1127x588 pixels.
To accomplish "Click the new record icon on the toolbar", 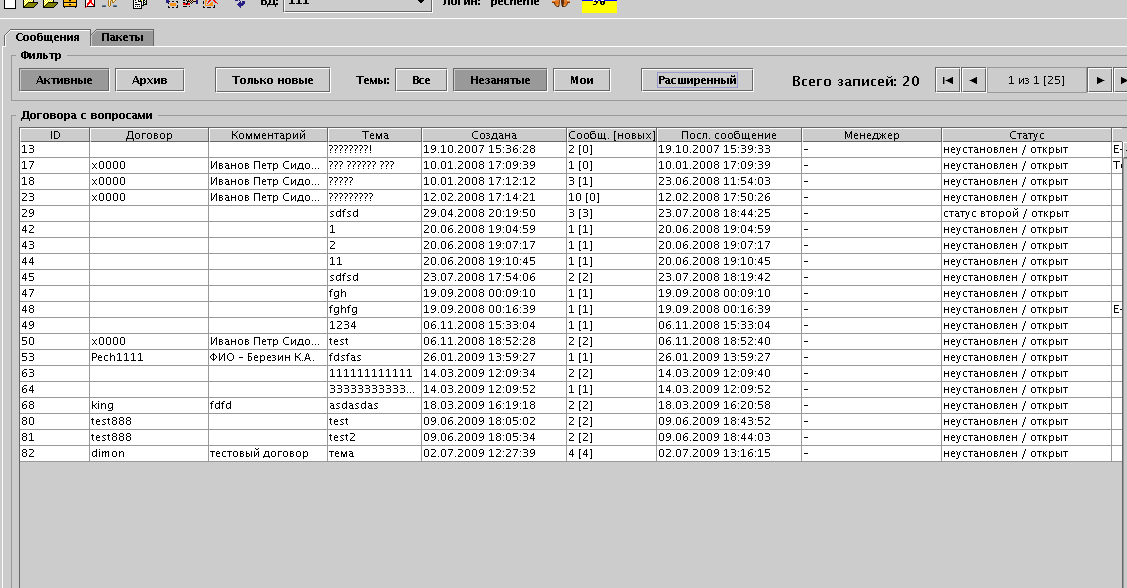I will point(11,5).
